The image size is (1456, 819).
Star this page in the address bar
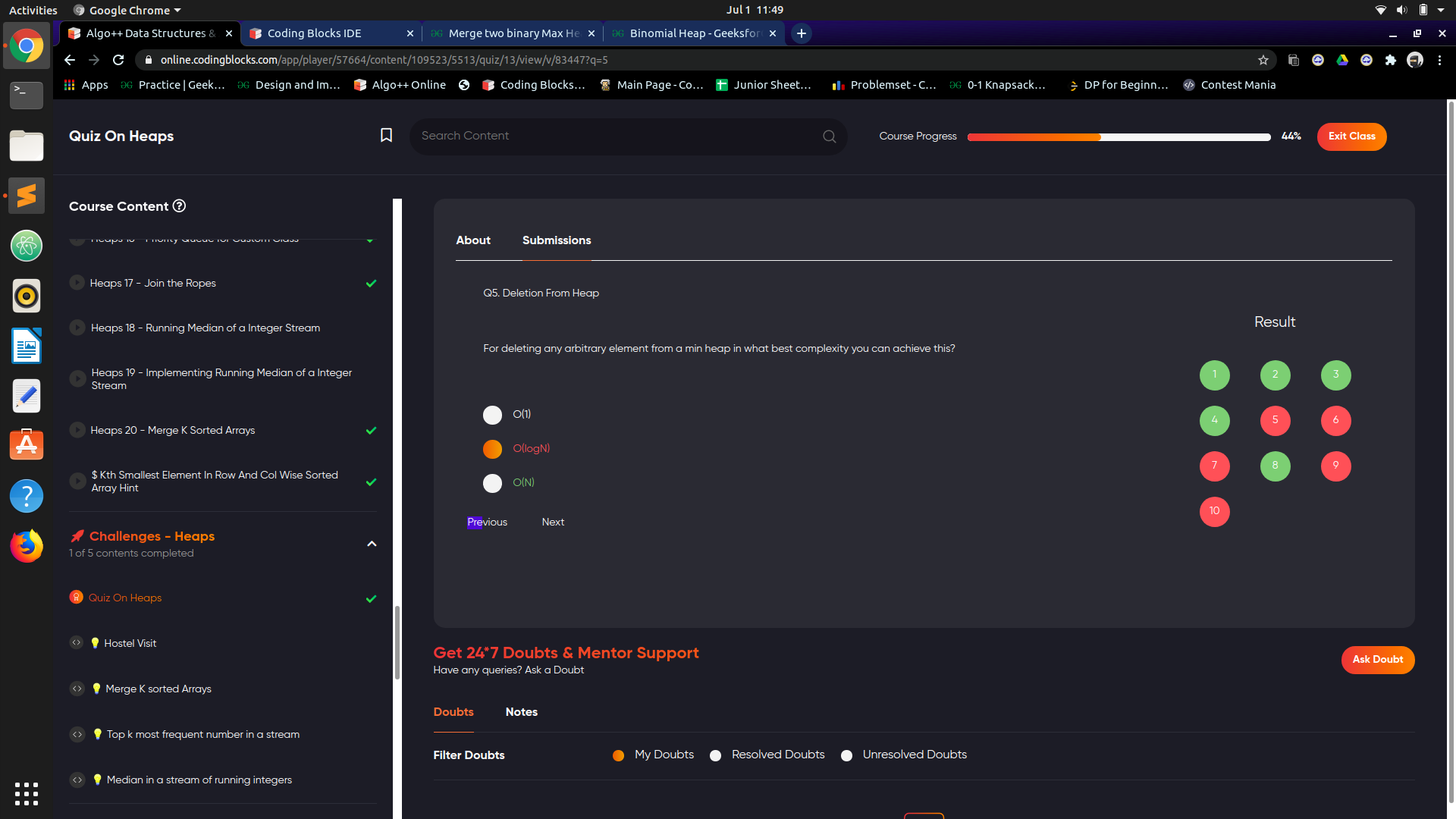[1263, 60]
